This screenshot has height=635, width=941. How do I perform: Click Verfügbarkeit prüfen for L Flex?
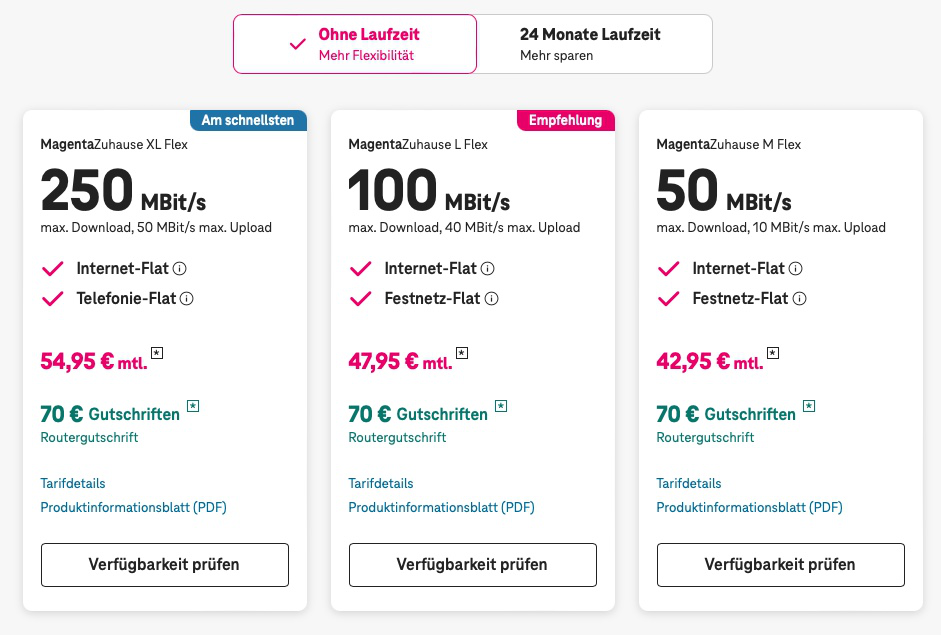pos(472,565)
